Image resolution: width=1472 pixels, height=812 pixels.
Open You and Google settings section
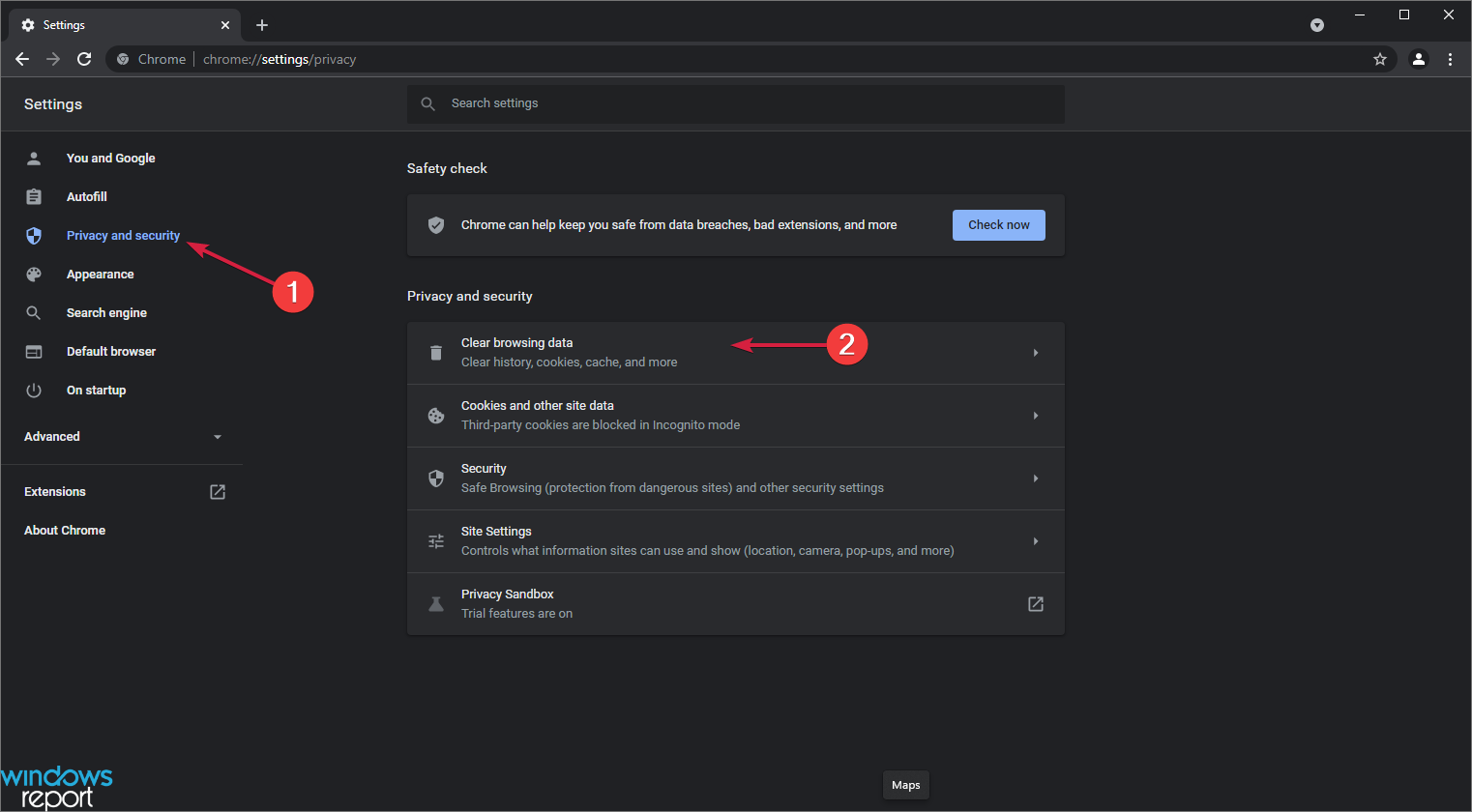click(111, 158)
